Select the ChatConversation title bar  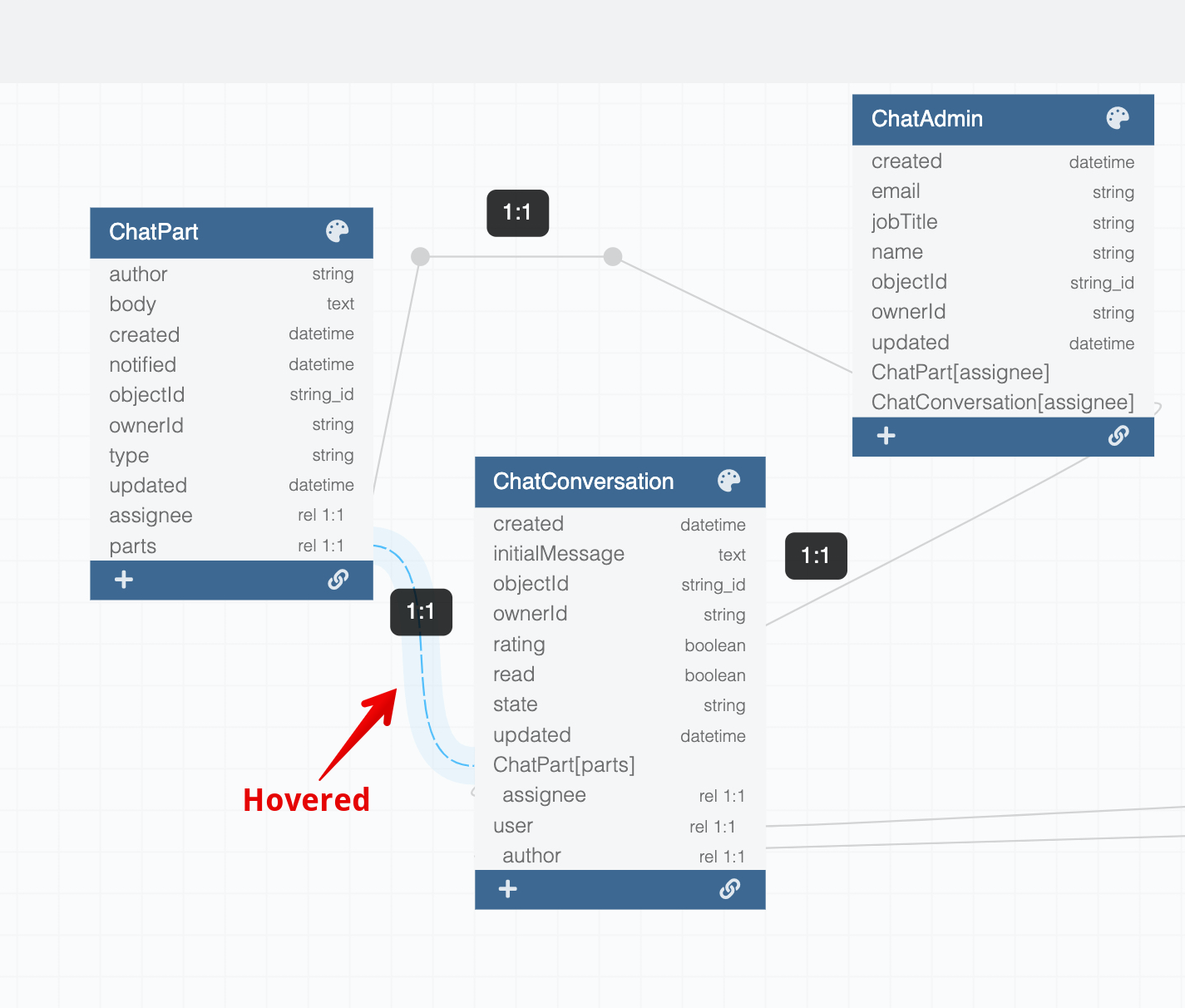[x=582, y=482]
